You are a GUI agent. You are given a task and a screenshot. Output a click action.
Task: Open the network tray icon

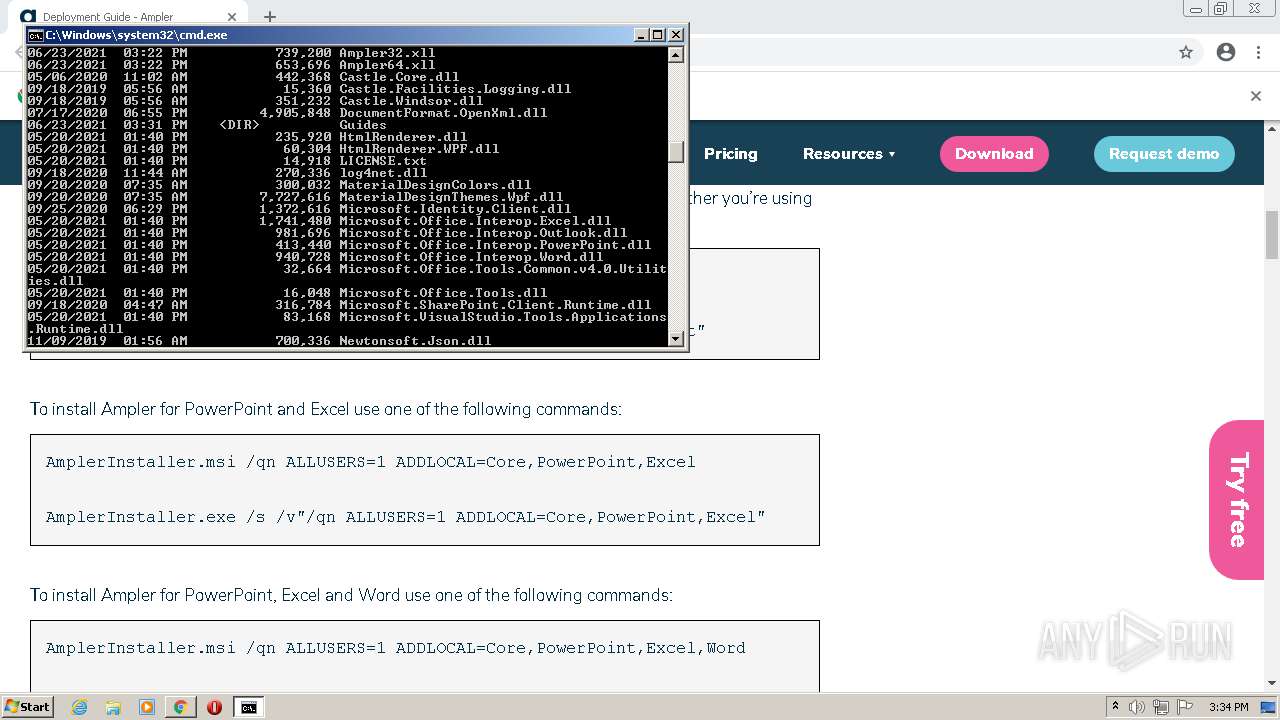click(x=1161, y=707)
